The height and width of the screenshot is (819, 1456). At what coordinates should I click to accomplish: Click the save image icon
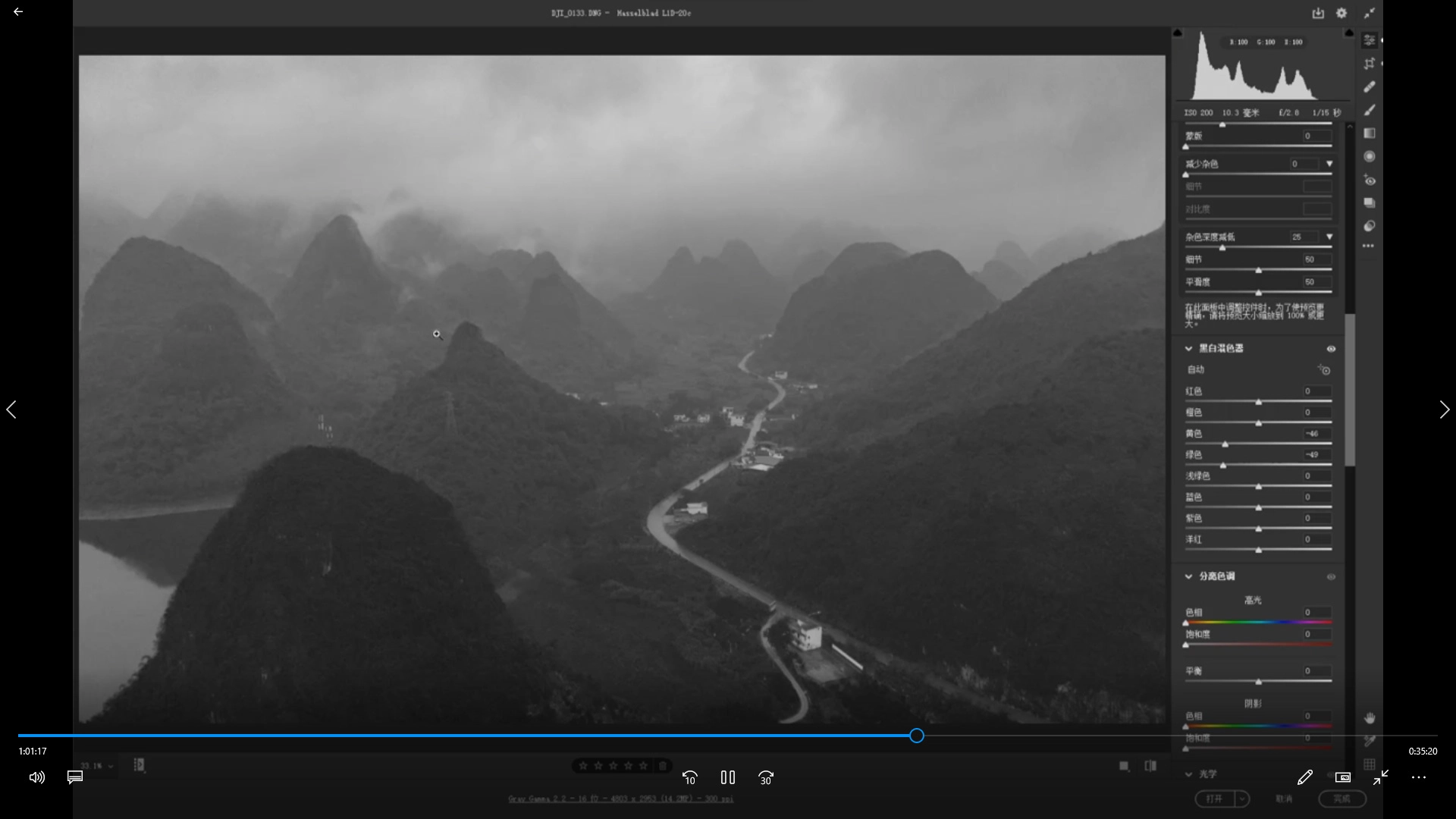click(x=1318, y=13)
